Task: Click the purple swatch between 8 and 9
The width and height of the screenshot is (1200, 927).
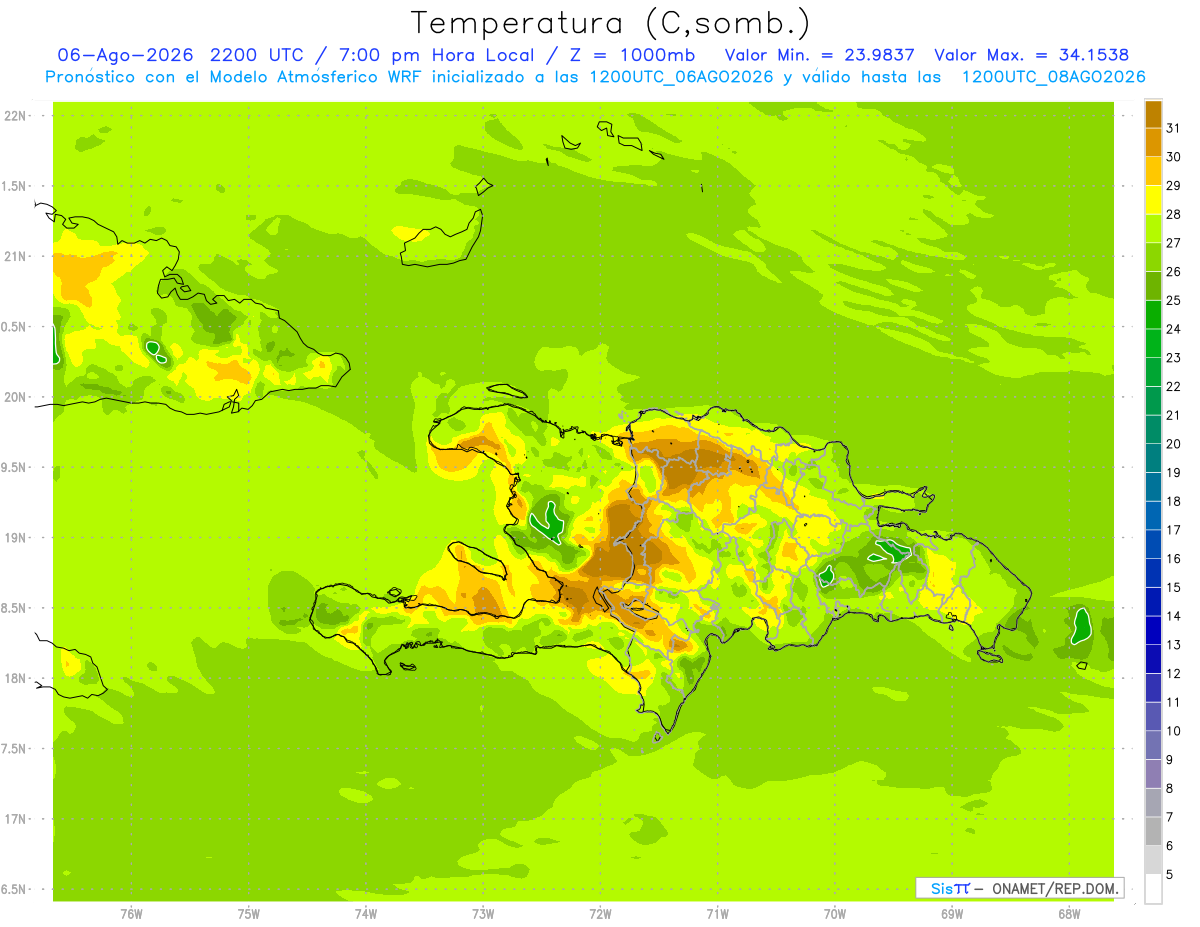Action: tap(1153, 774)
